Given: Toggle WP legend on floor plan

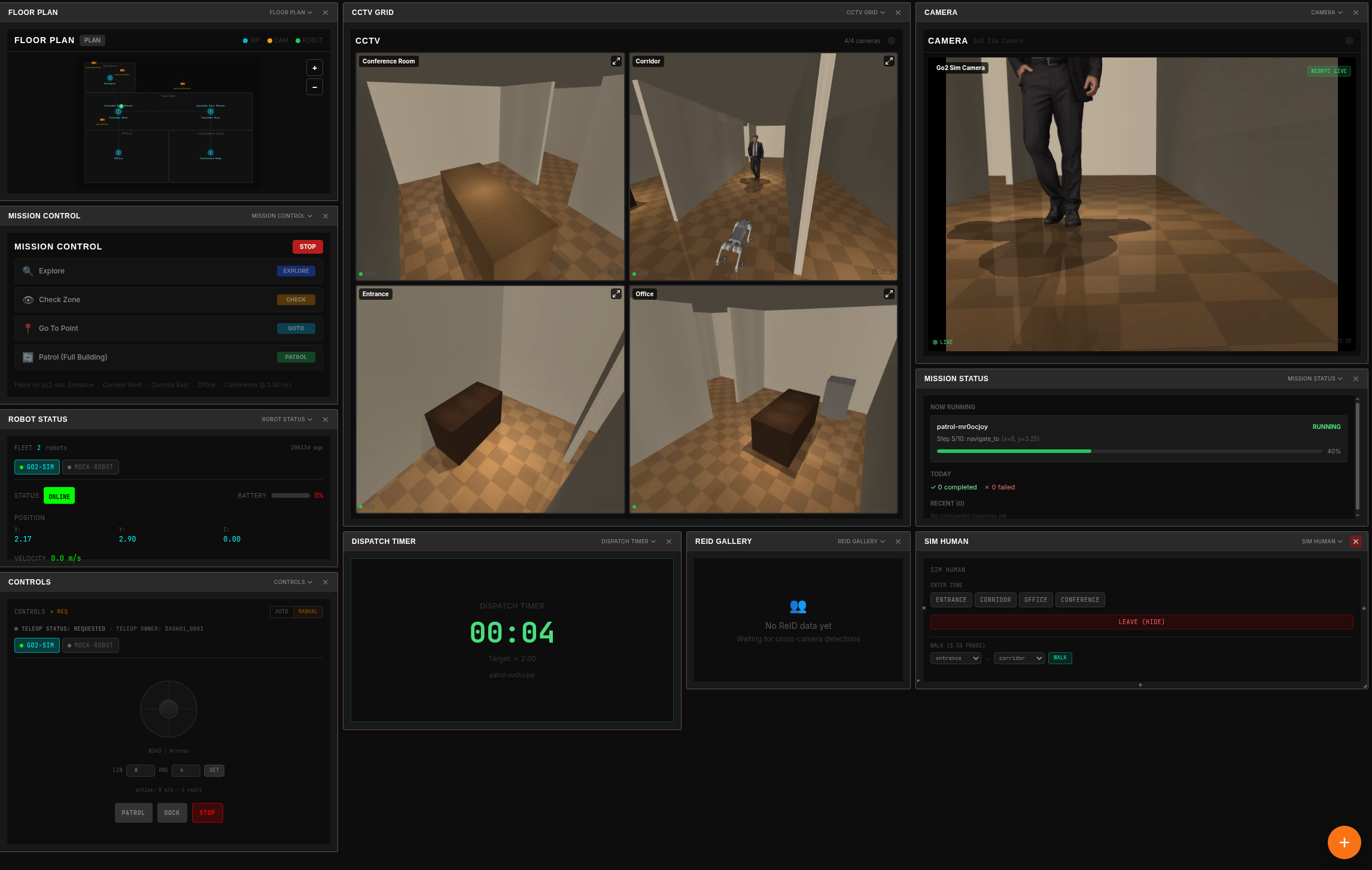Looking at the screenshot, I should [x=251, y=41].
